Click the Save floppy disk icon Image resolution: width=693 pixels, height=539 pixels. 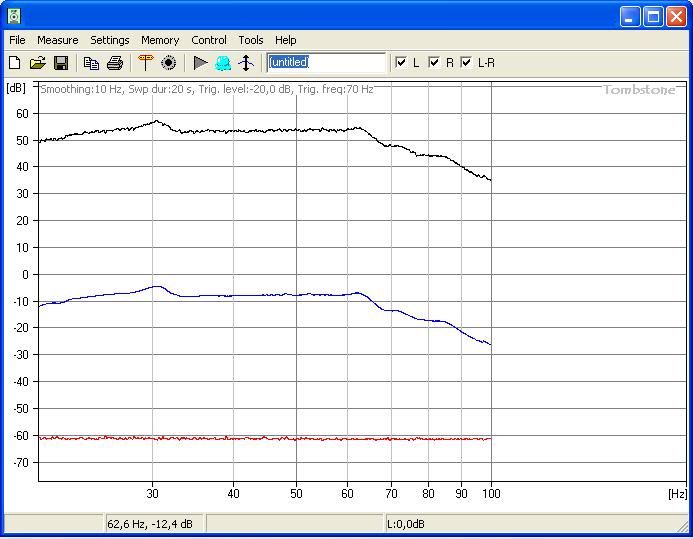(x=61, y=63)
